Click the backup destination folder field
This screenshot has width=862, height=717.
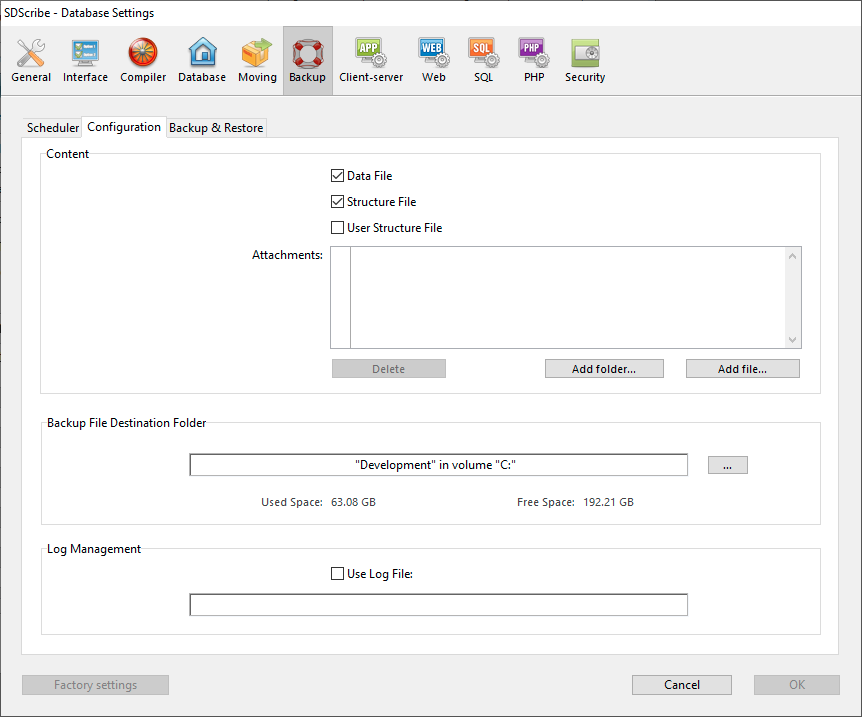[x=439, y=465]
